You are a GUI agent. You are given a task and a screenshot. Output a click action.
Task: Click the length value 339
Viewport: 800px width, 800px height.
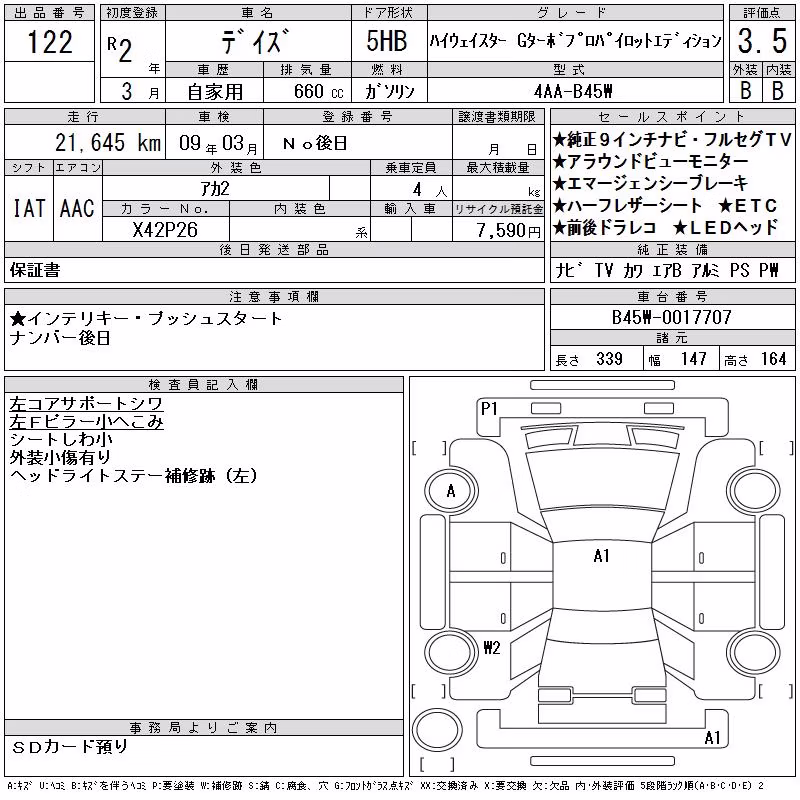(609, 359)
